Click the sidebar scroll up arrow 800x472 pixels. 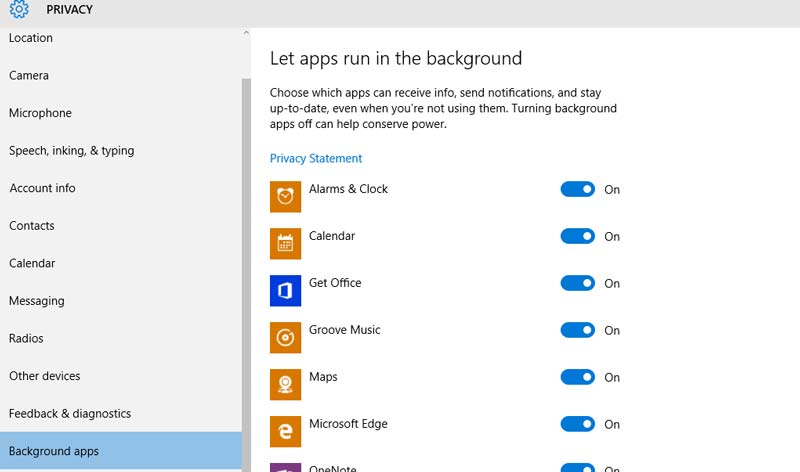coord(246,33)
